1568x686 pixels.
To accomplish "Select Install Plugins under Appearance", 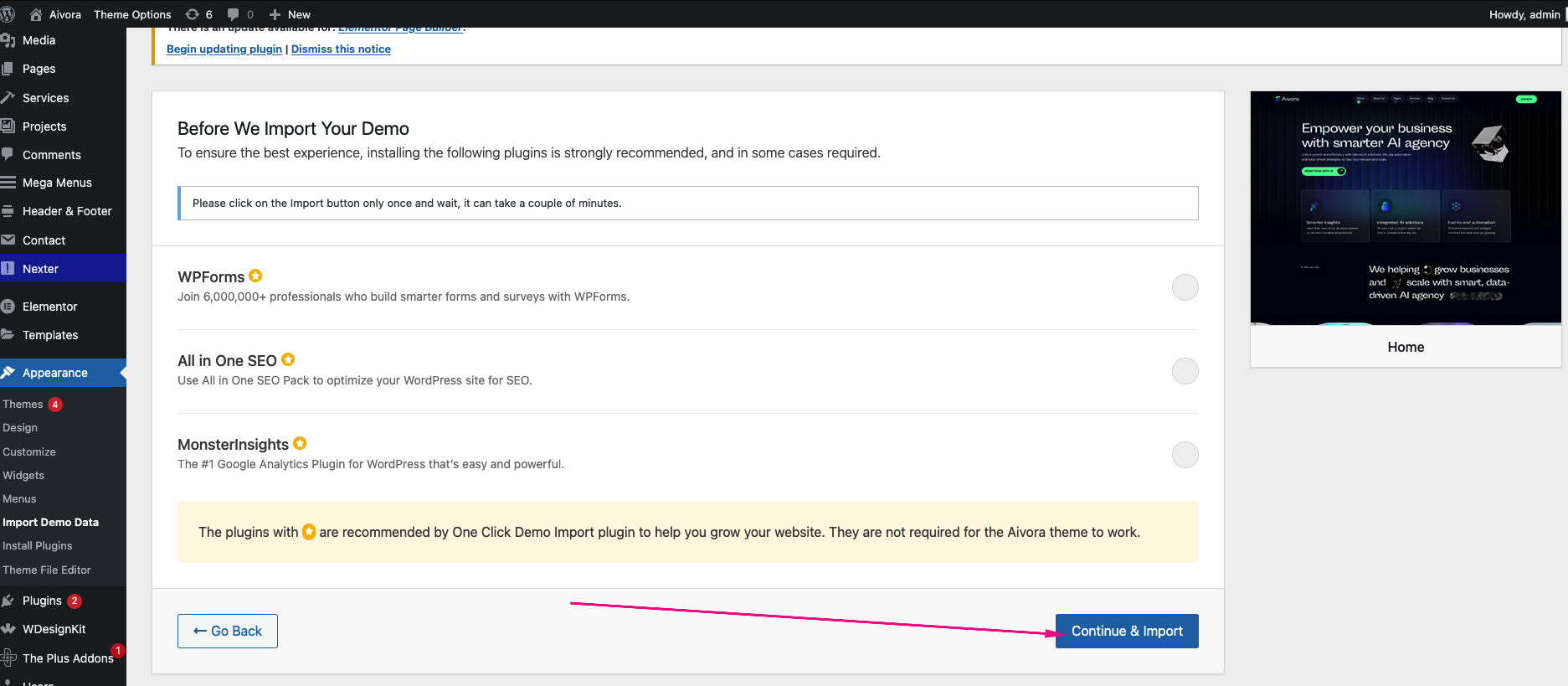I will tap(38, 545).
